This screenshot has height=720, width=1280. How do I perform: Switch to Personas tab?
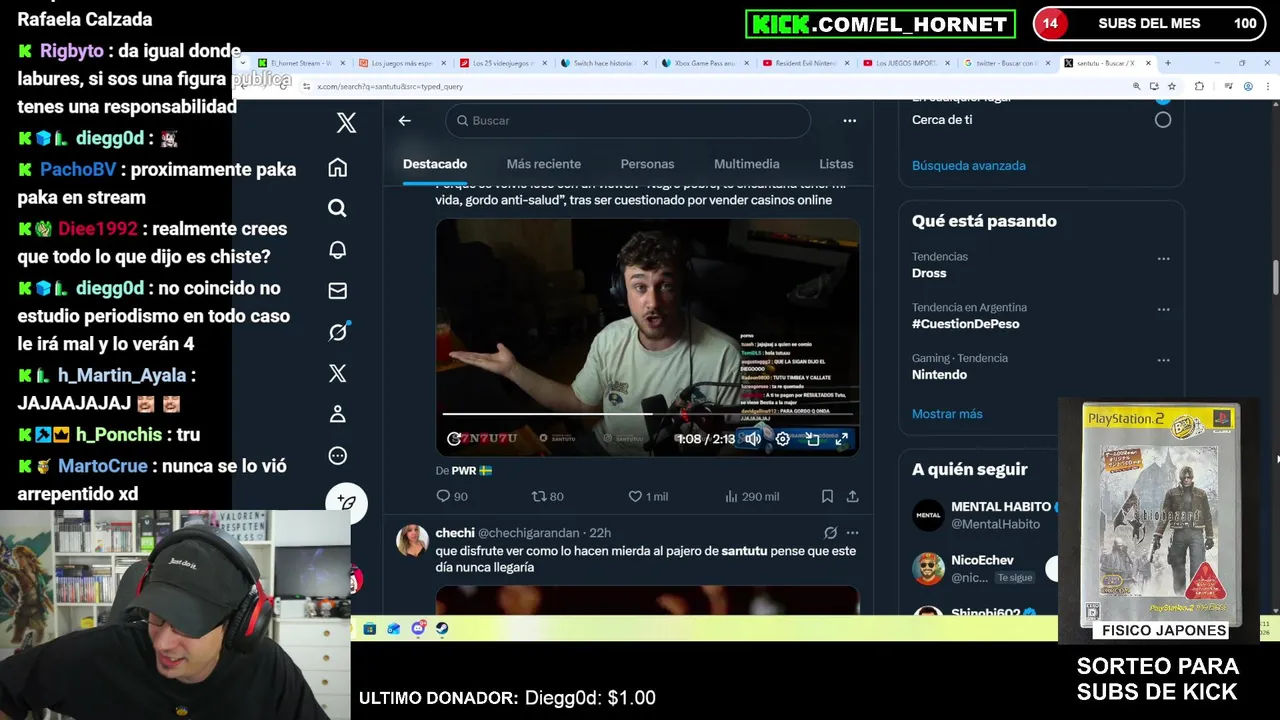point(647,164)
